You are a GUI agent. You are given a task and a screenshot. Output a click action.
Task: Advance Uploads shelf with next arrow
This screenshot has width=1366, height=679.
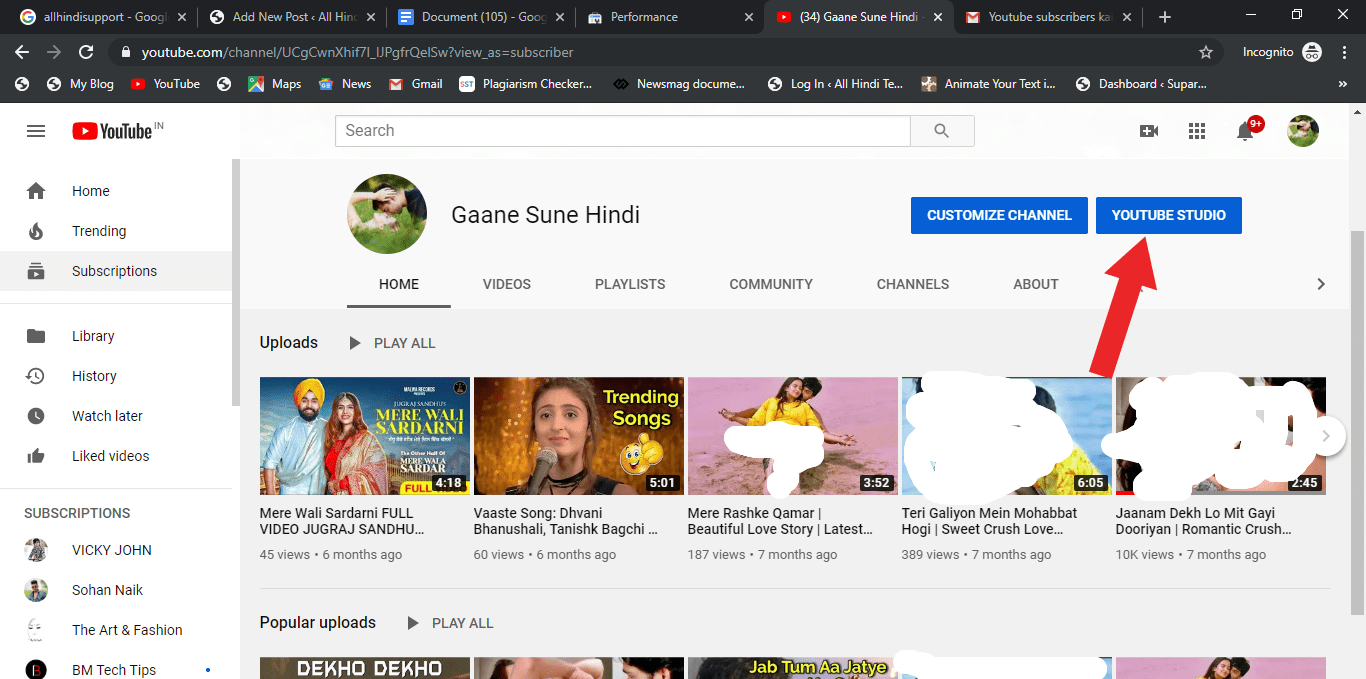pyautogui.click(x=1326, y=436)
